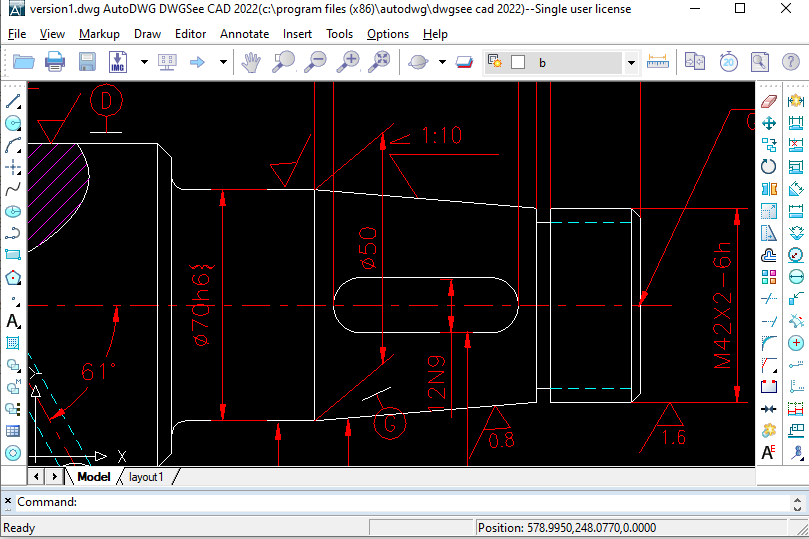The height and width of the screenshot is (539, 809).
Task: Save the drawing with the floppy disk icon
Action: pos(87,62)
